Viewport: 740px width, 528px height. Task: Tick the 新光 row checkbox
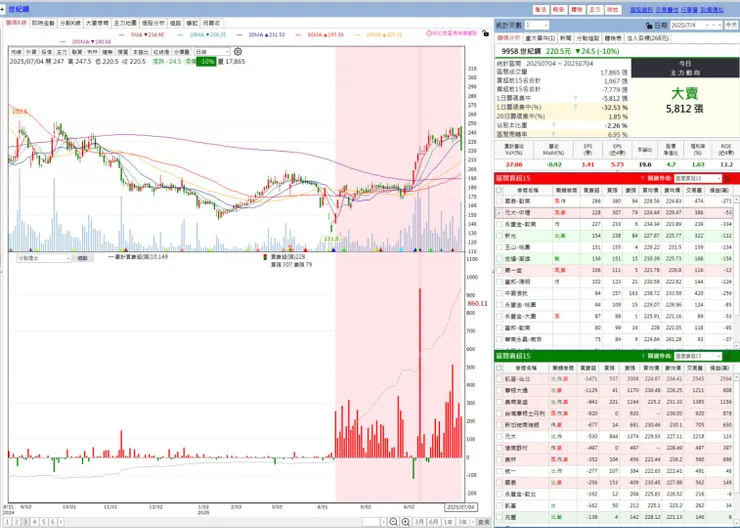499,236
